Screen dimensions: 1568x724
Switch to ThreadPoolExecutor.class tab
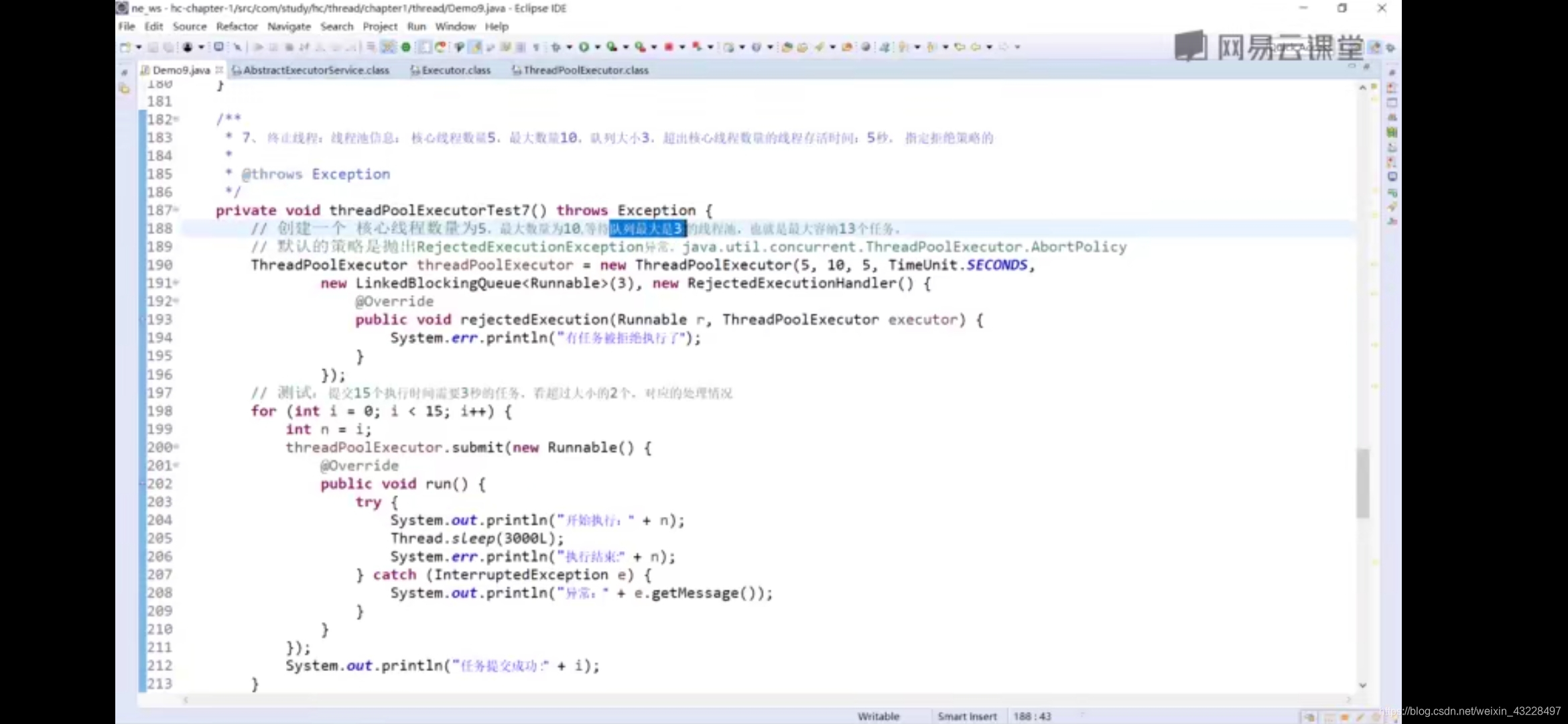586,70
